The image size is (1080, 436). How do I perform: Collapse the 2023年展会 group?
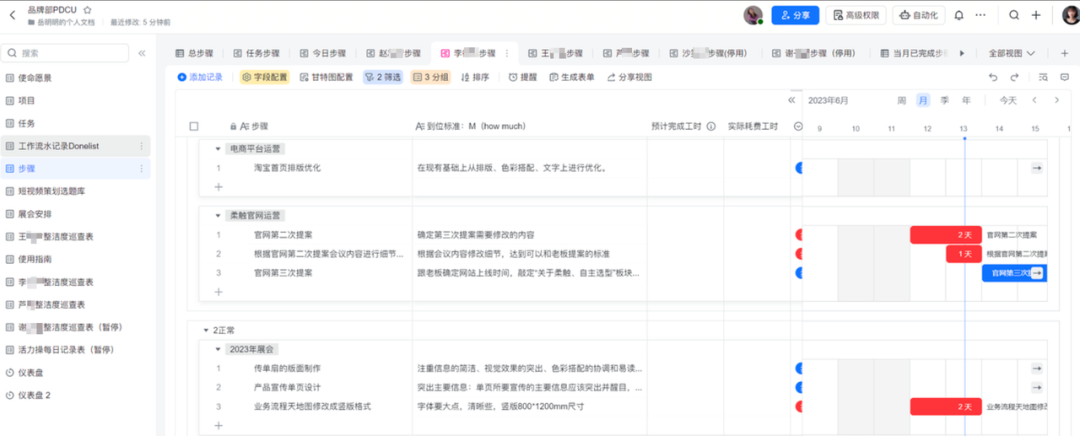point(218,349)
